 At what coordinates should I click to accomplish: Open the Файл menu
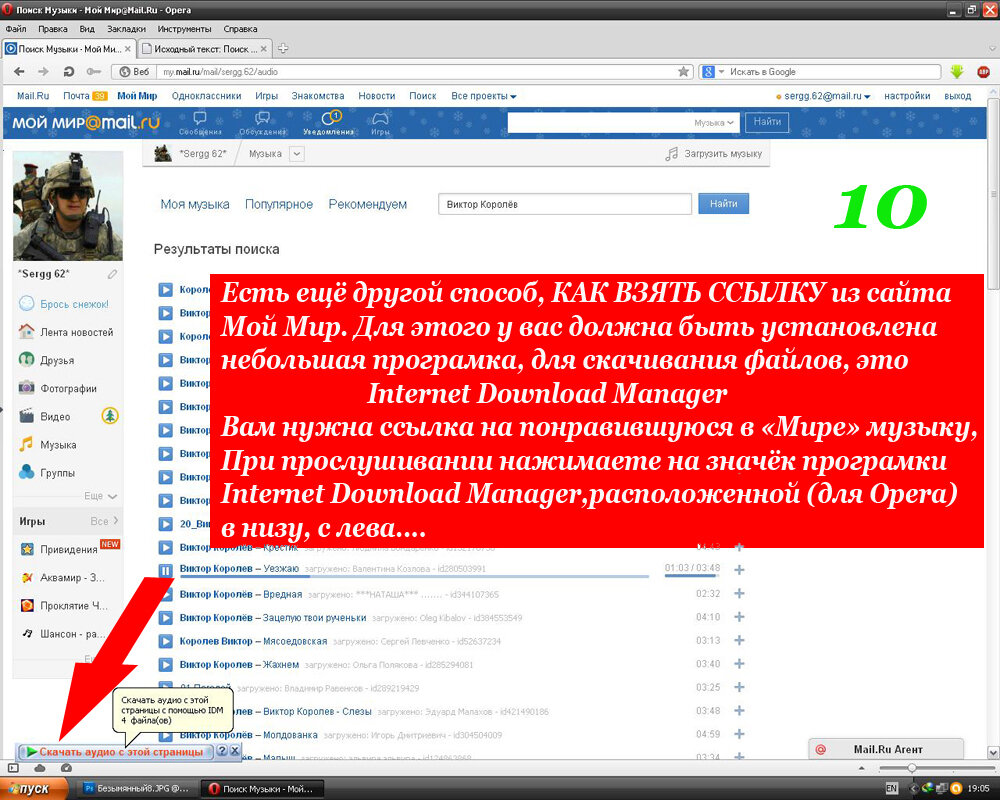click(16, 29)
